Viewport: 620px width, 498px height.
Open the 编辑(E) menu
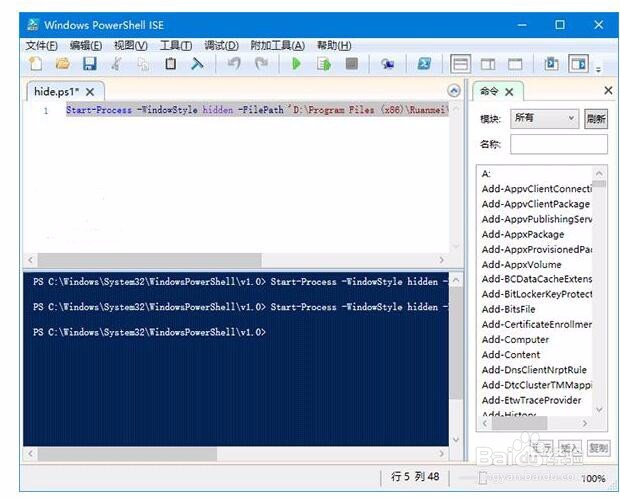point(86,46)
